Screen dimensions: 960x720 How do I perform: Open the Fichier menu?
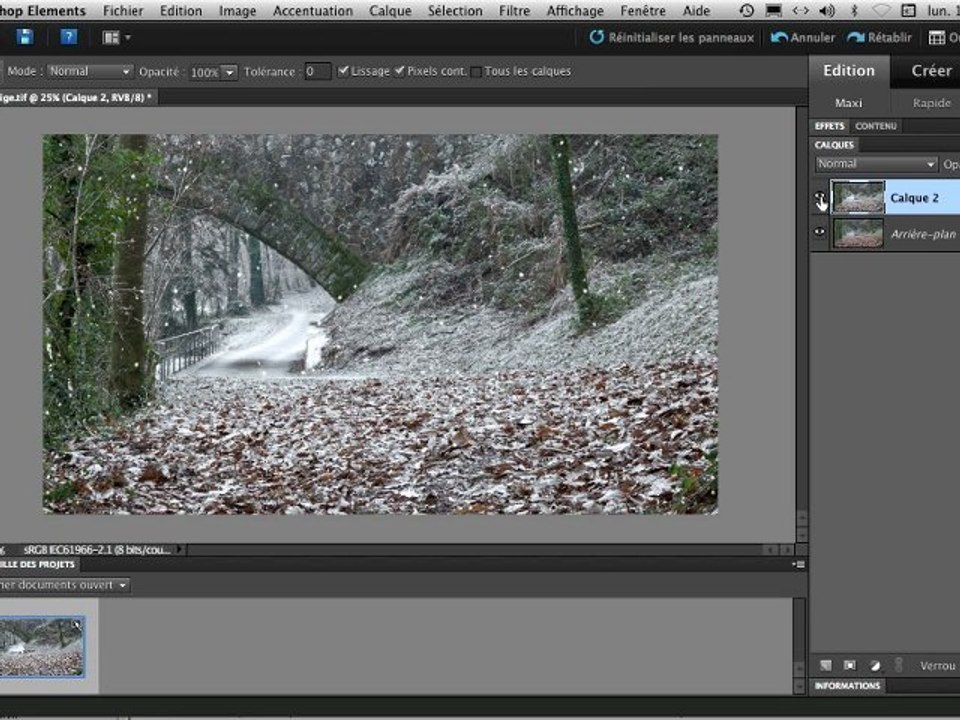(x=123, y=10)
